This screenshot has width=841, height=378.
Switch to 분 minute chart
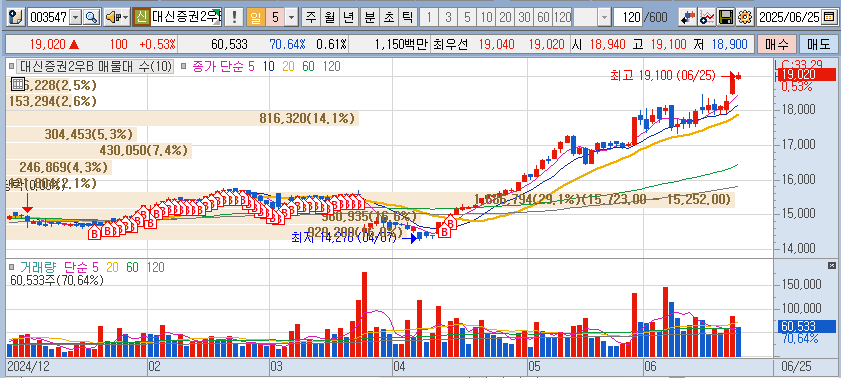[x=370, y=17]
